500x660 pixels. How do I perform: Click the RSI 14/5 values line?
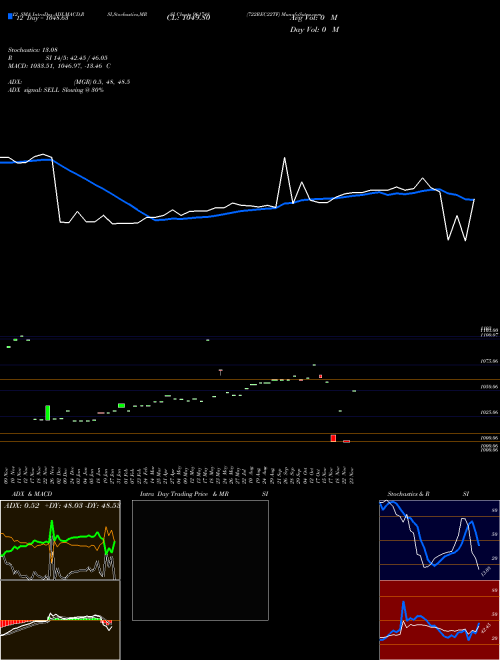[58, 58]
